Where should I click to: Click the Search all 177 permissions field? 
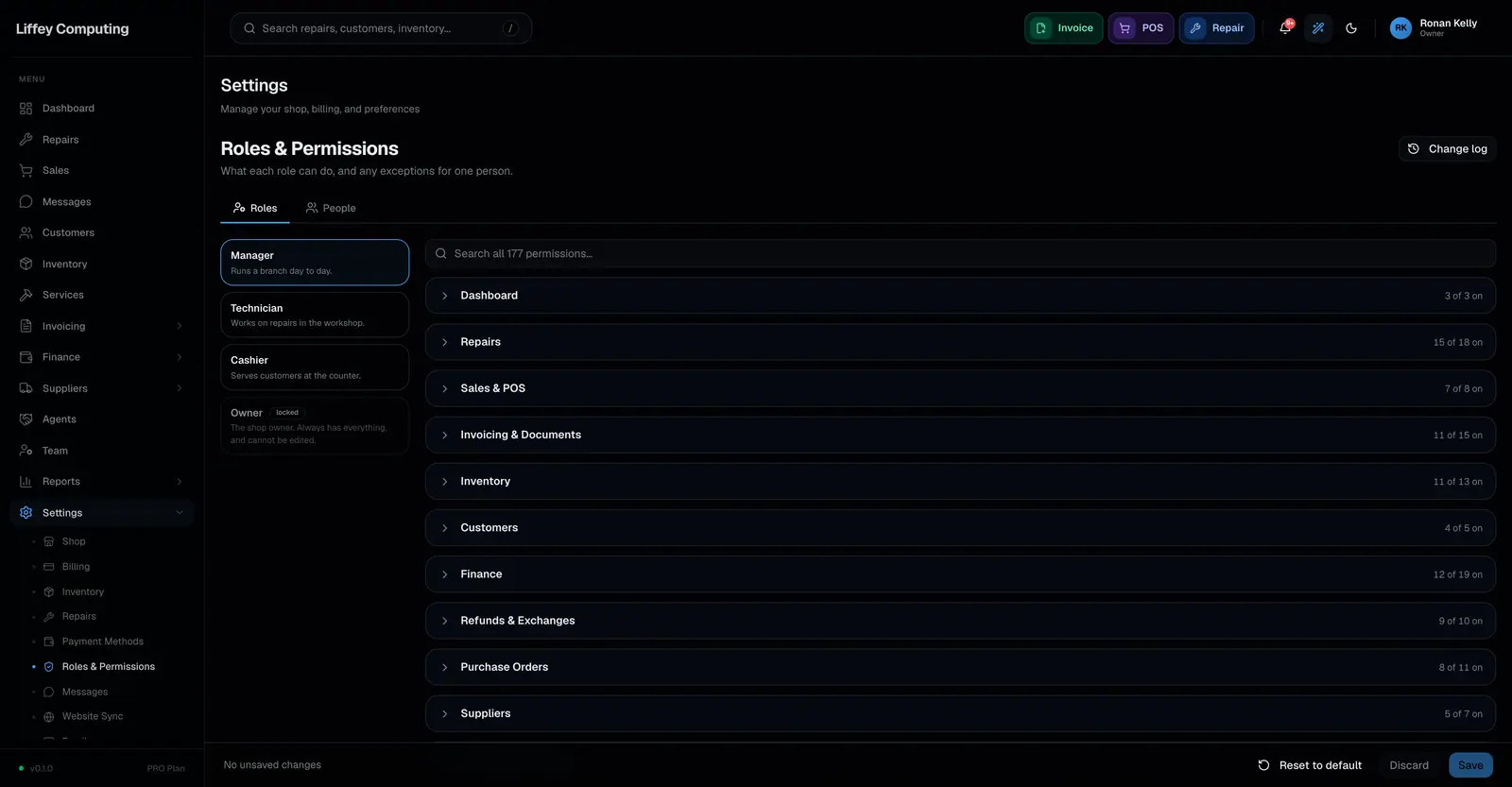pyautogui.click(x=960, y=253)
